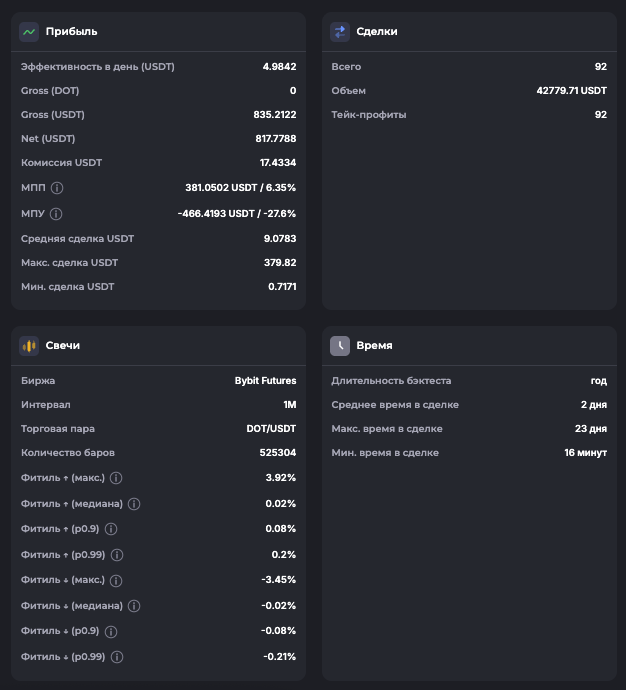This screenshot has height=690, width=626.
Task: Click the Сделки panel arrows icon
Action: point(340,32)
